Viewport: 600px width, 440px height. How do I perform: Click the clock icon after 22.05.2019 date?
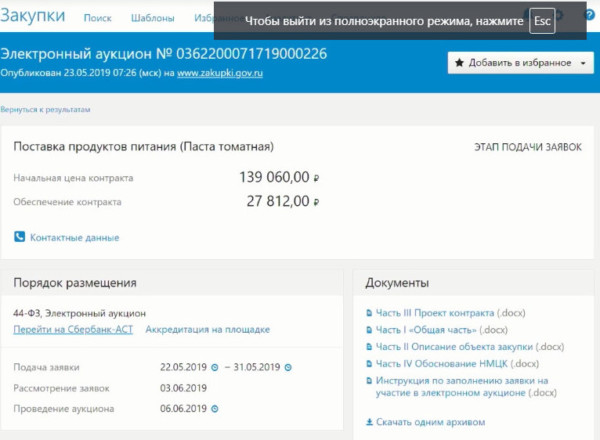pos(215,367)
